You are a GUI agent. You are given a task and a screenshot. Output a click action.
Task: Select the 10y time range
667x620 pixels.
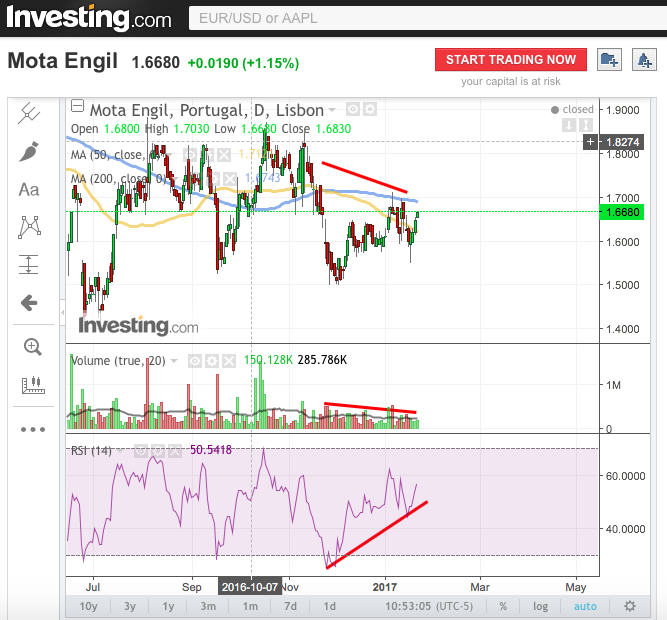tap(88, 606)
